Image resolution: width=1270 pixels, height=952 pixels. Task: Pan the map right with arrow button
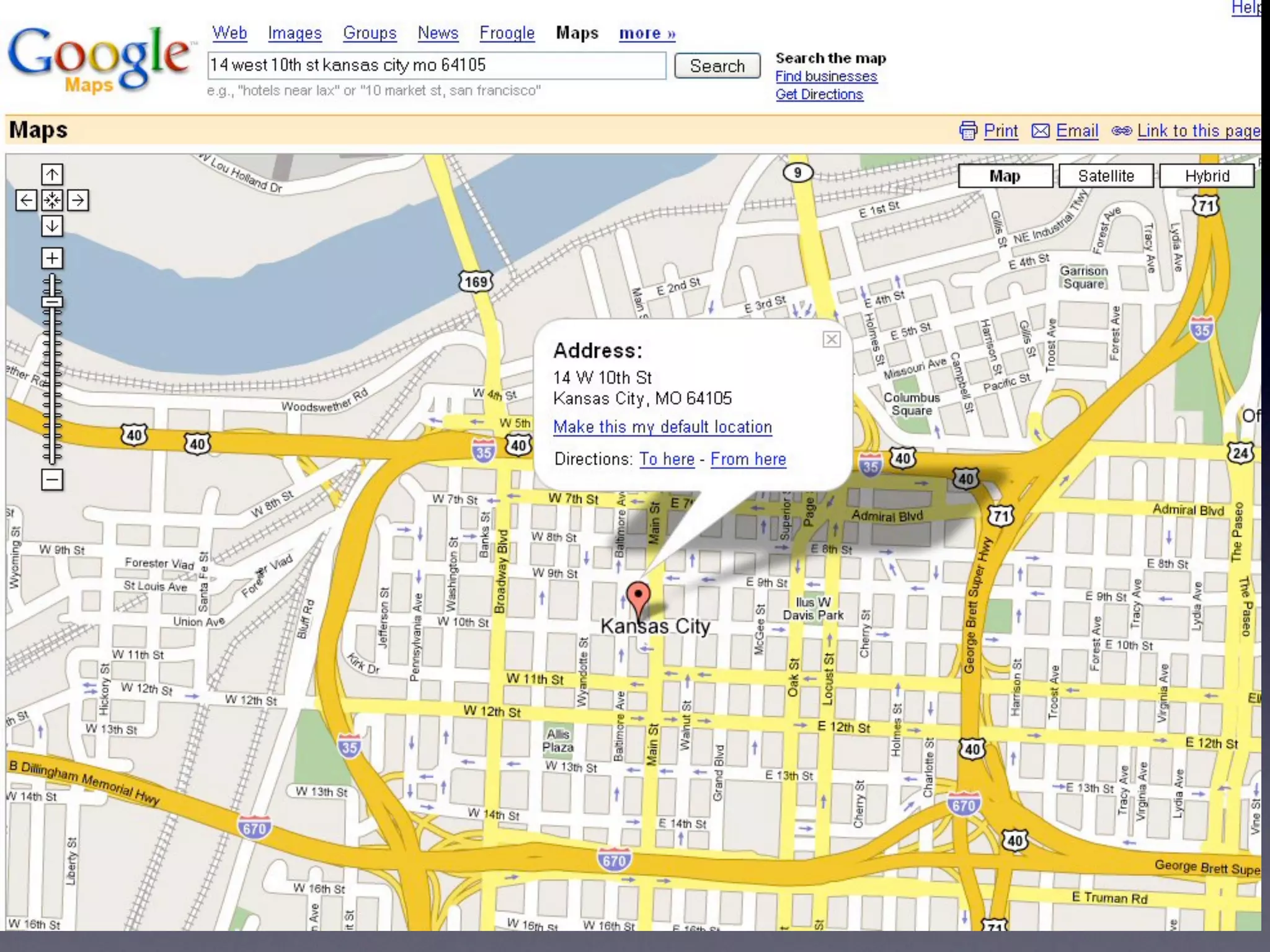click(78, 200)
